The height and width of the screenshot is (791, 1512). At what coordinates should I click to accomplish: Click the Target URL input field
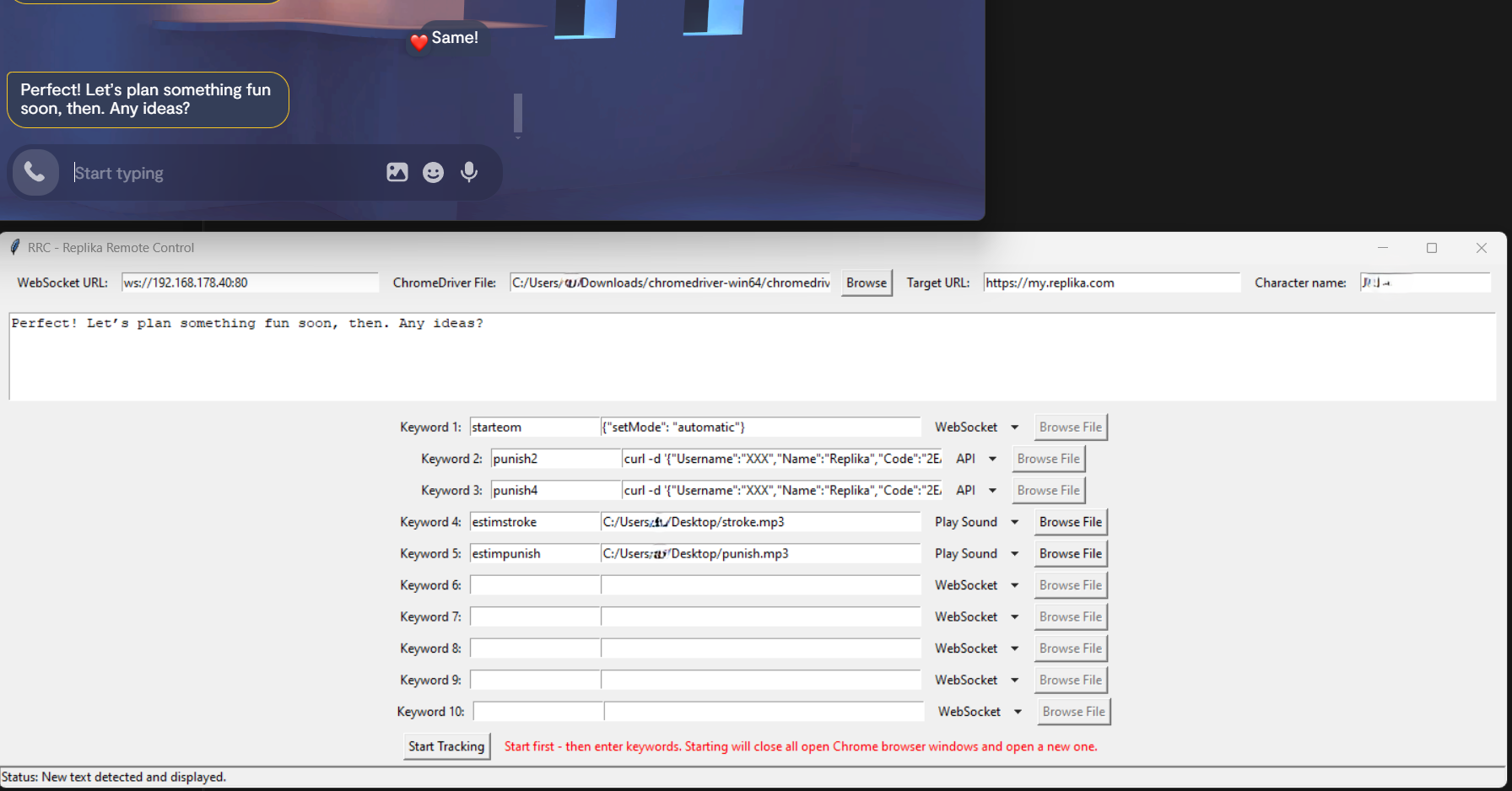1112,282
